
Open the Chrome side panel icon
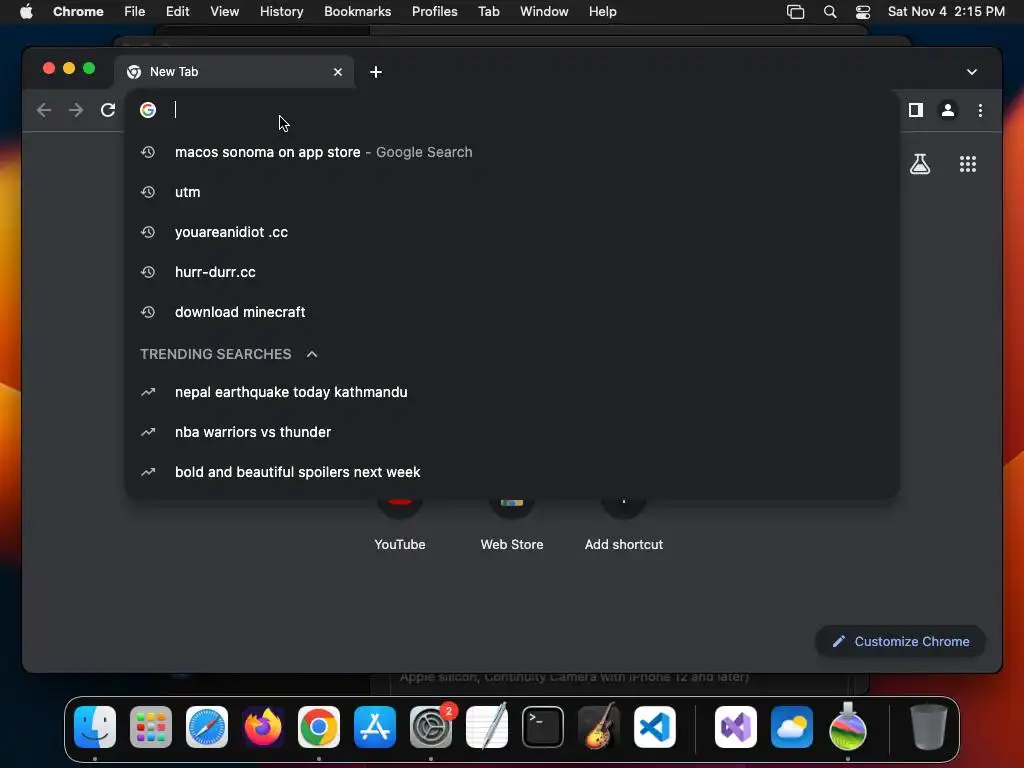[916, 110]
